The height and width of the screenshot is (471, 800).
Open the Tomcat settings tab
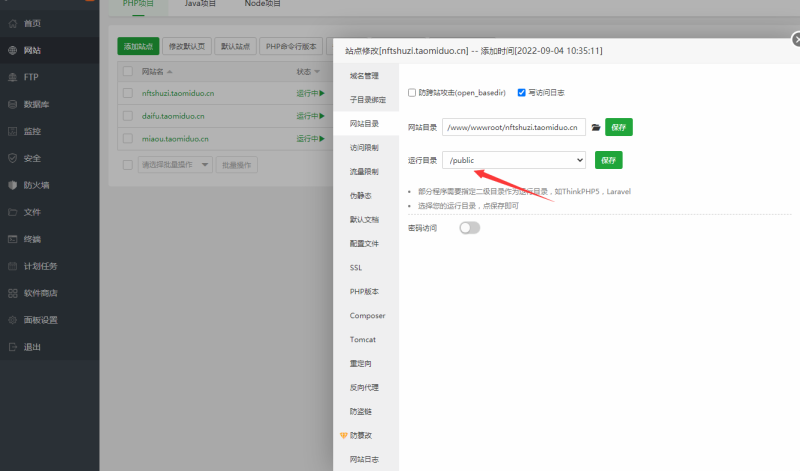tap(363, 339)
